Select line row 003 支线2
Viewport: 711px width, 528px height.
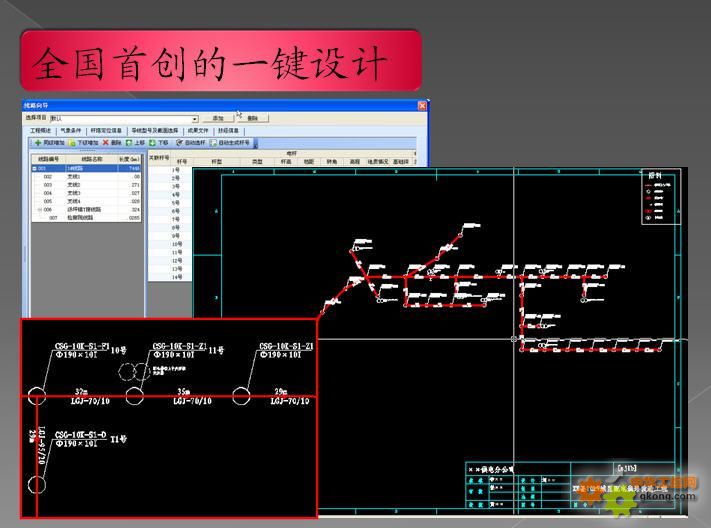click(x=86, y=185)
